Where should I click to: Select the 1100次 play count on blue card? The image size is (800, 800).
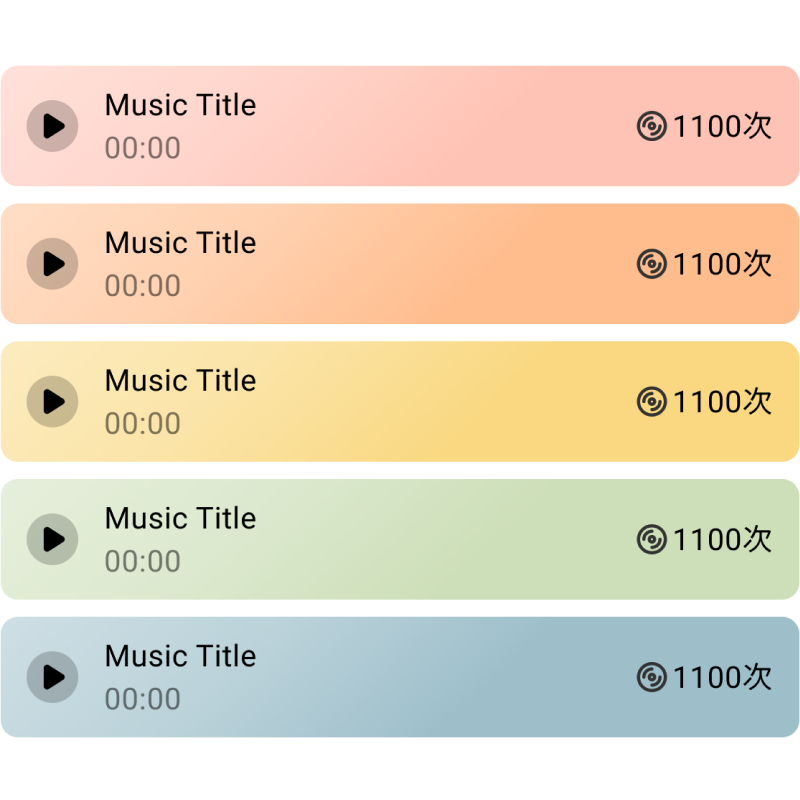point(722,677)
